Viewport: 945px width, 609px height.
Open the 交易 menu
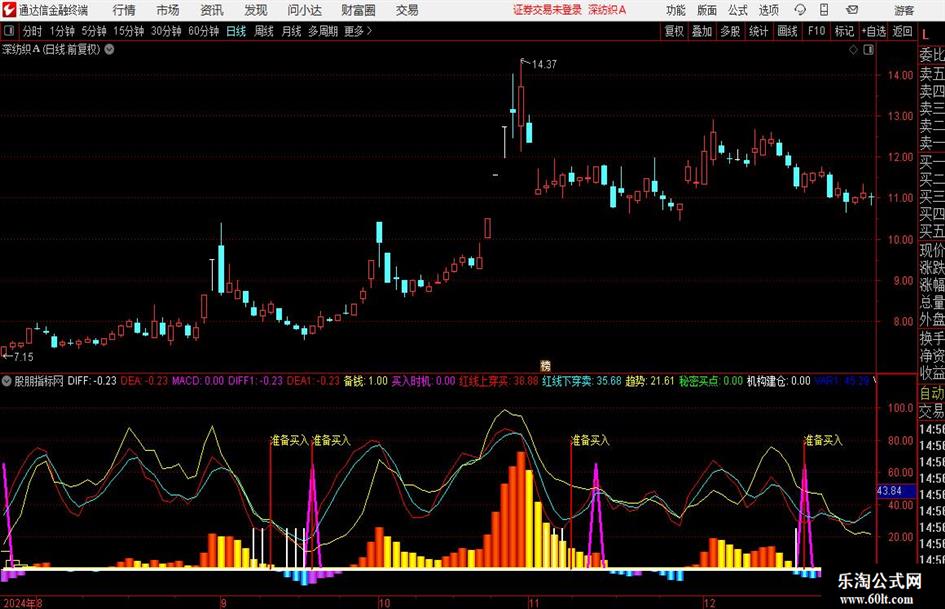pos(407,10)
